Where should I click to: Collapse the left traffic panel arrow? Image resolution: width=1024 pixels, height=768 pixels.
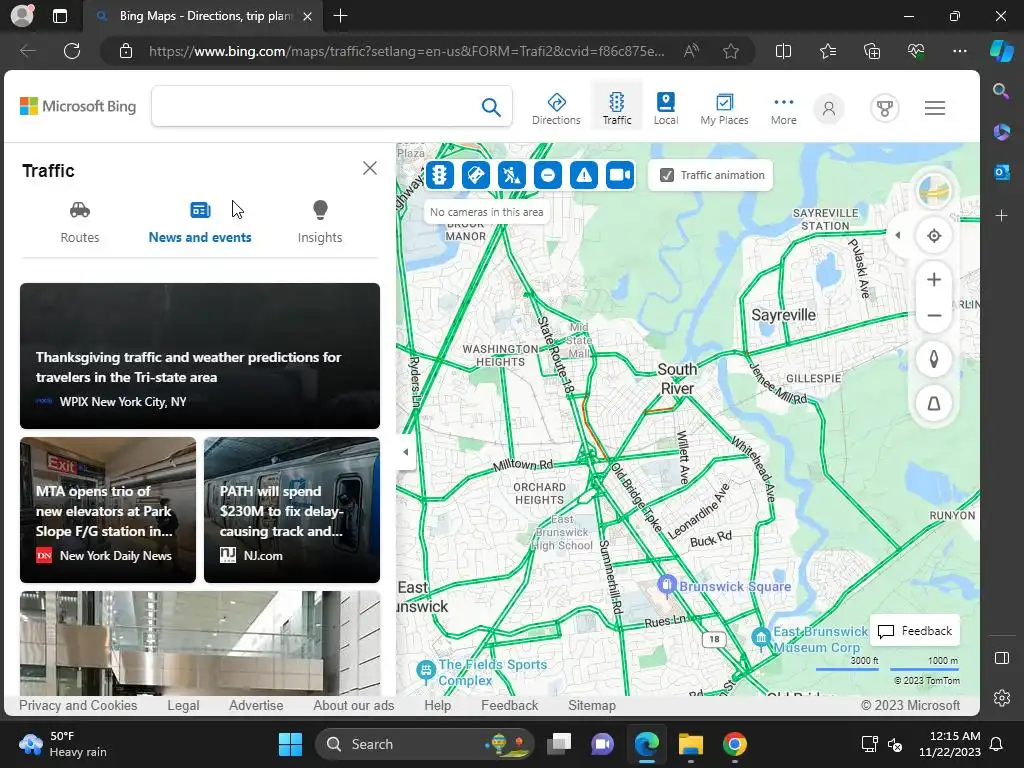click(x=406, y=452)
